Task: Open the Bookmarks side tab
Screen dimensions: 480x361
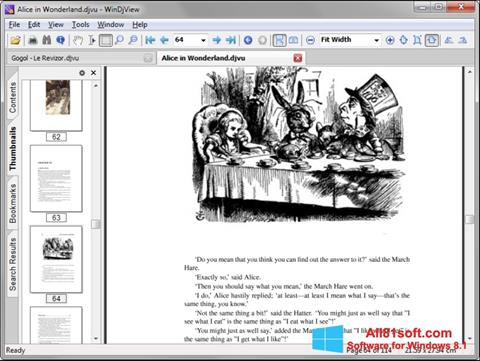Action: 13,204
